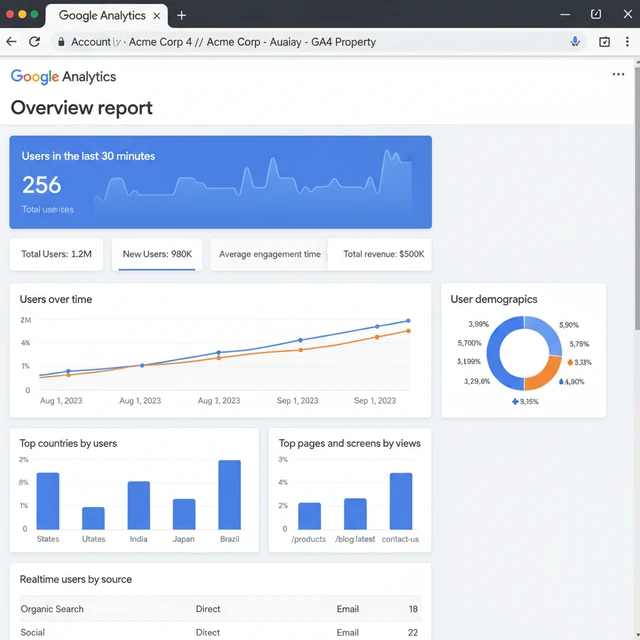
Task: Click the red macOS close light
Action: point(10,14)
